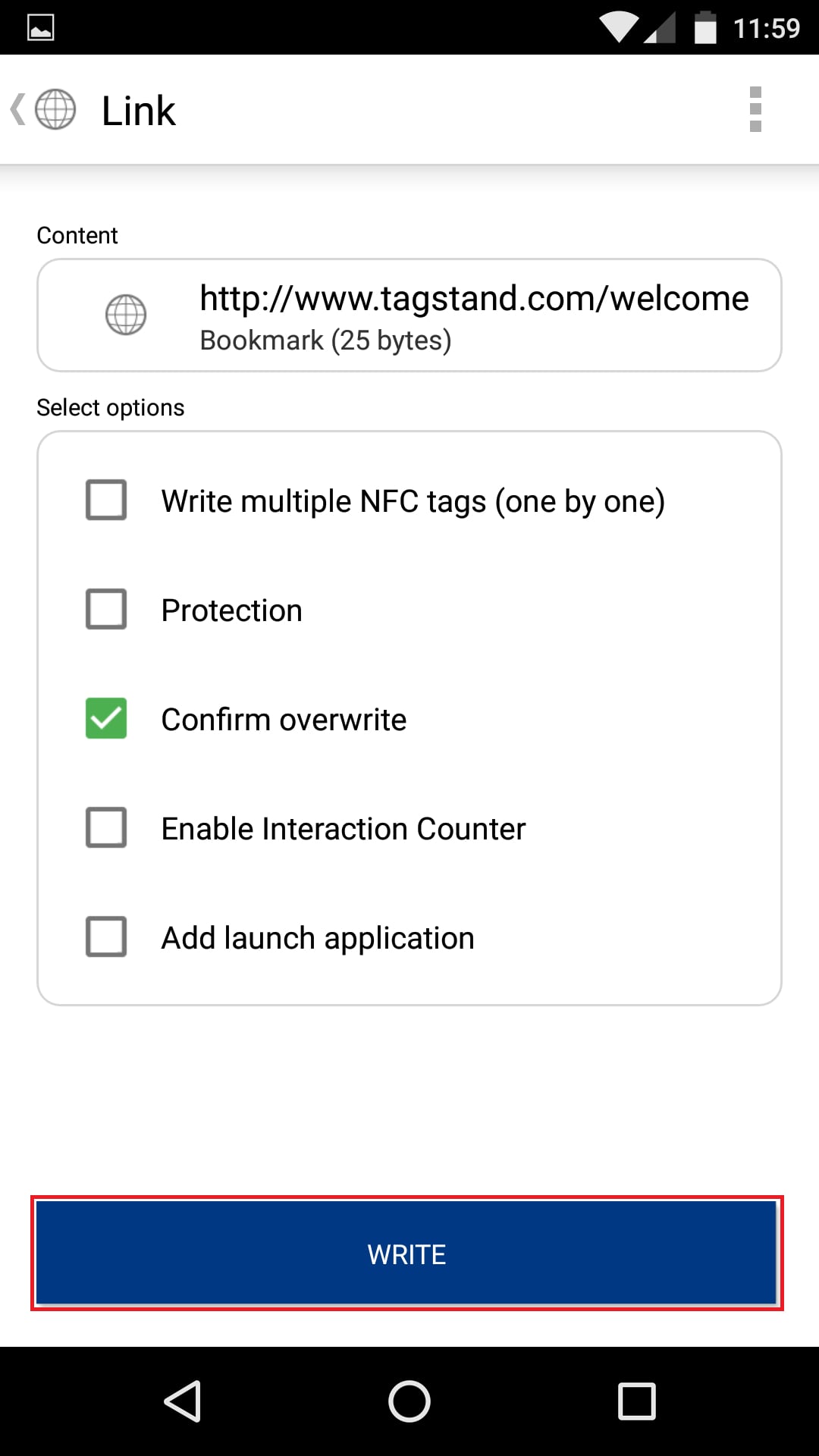Tap the Android home circle button
The image size is (819, 1456).
[x=409, y=1401]
